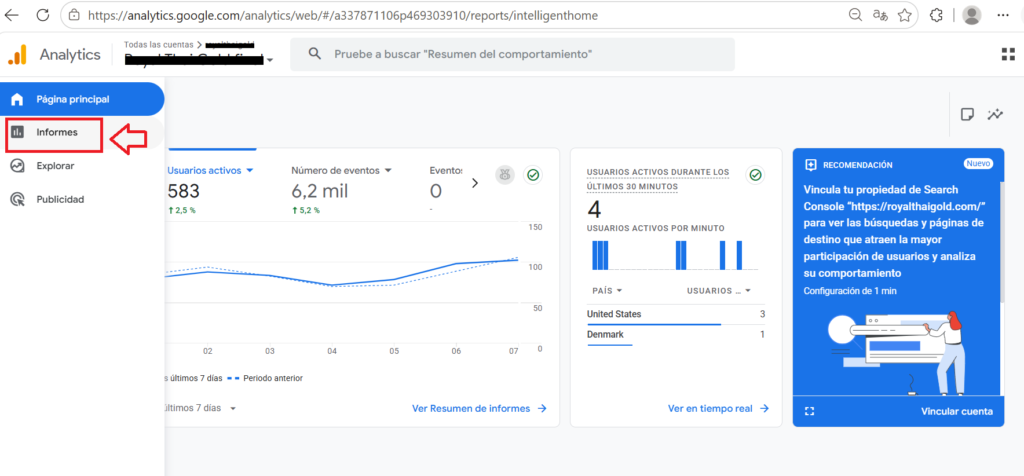
Task: Open the Insights sparkle-trend icon
Action: tap(995, 114)
